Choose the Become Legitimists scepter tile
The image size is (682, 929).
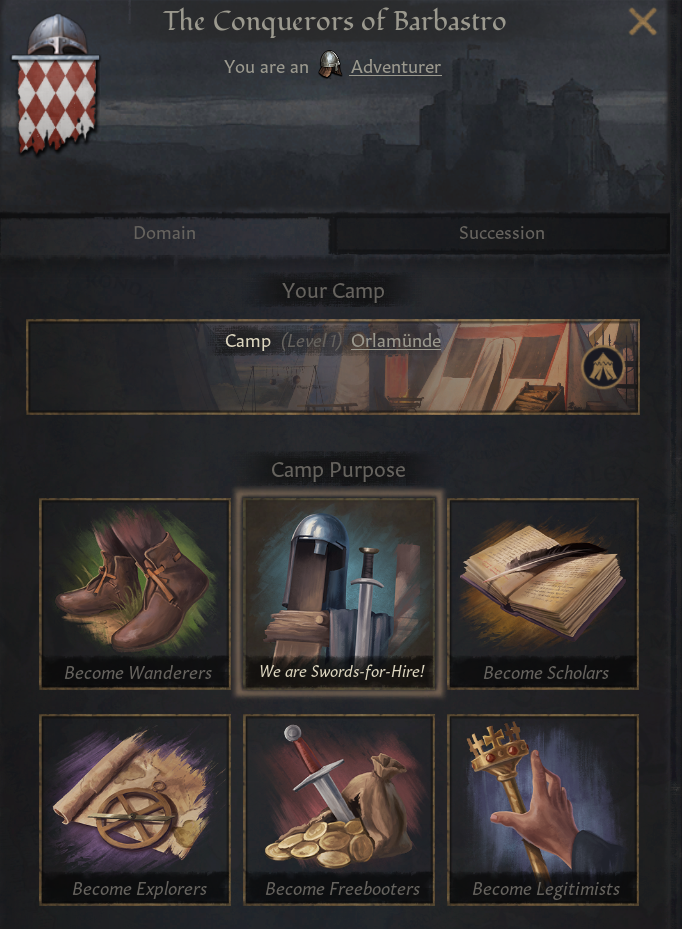(x=543, y=810)
